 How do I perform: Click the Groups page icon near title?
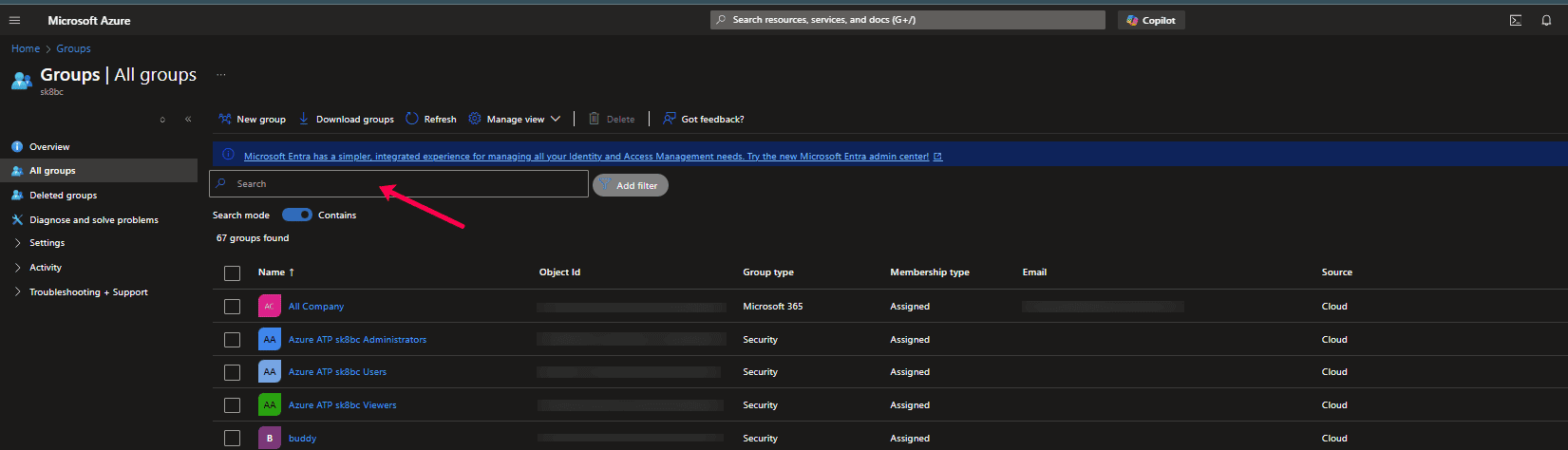21,81
